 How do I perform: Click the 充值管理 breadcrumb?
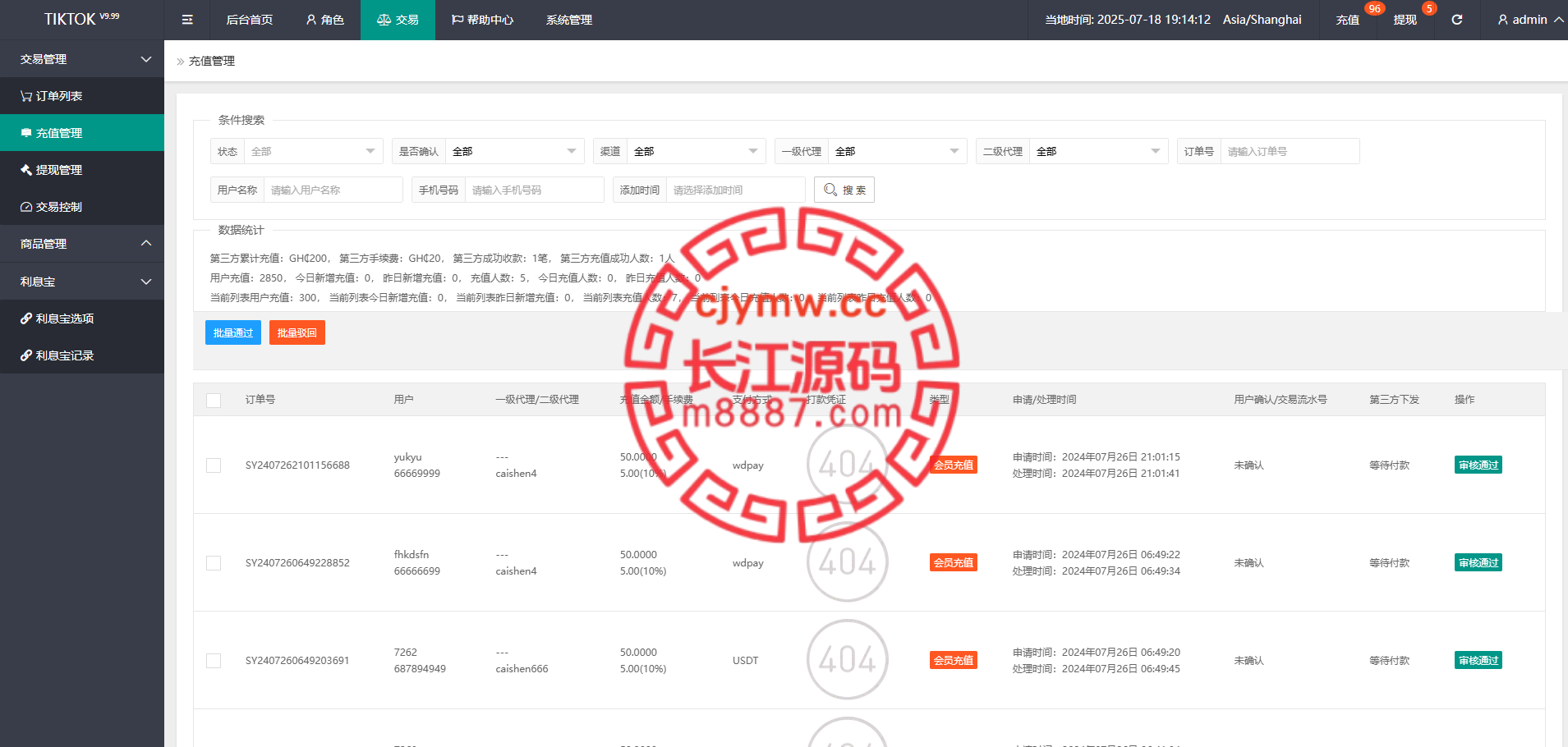(x=212, y=61)
